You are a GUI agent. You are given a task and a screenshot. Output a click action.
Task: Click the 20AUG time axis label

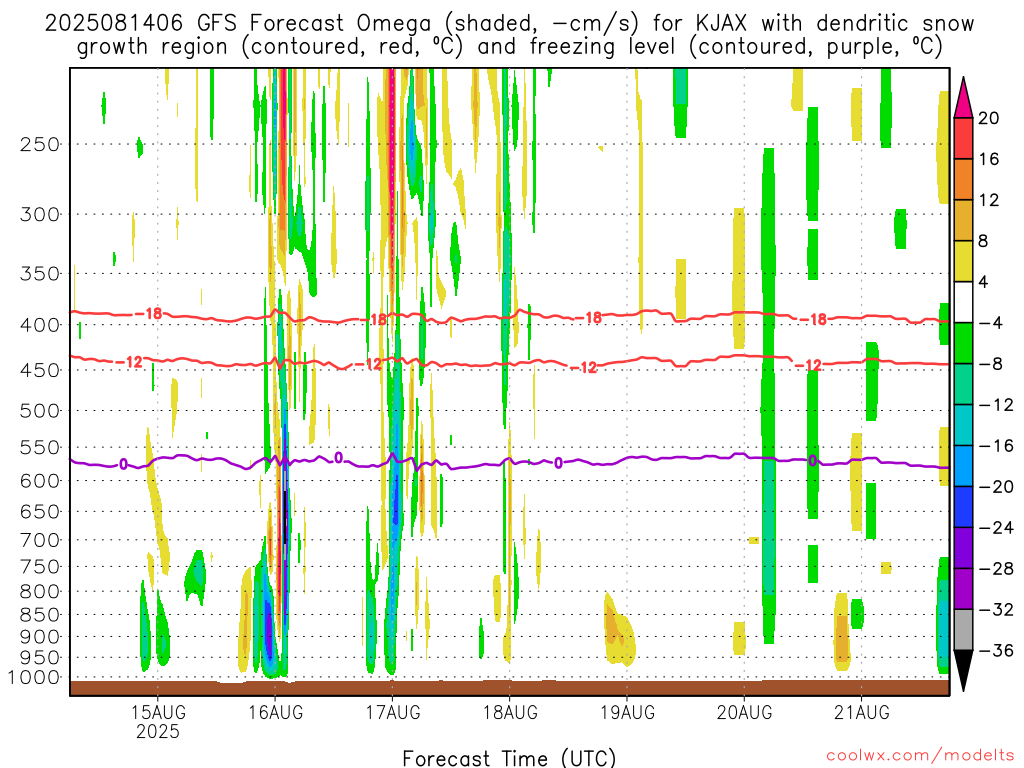point(744,712)
